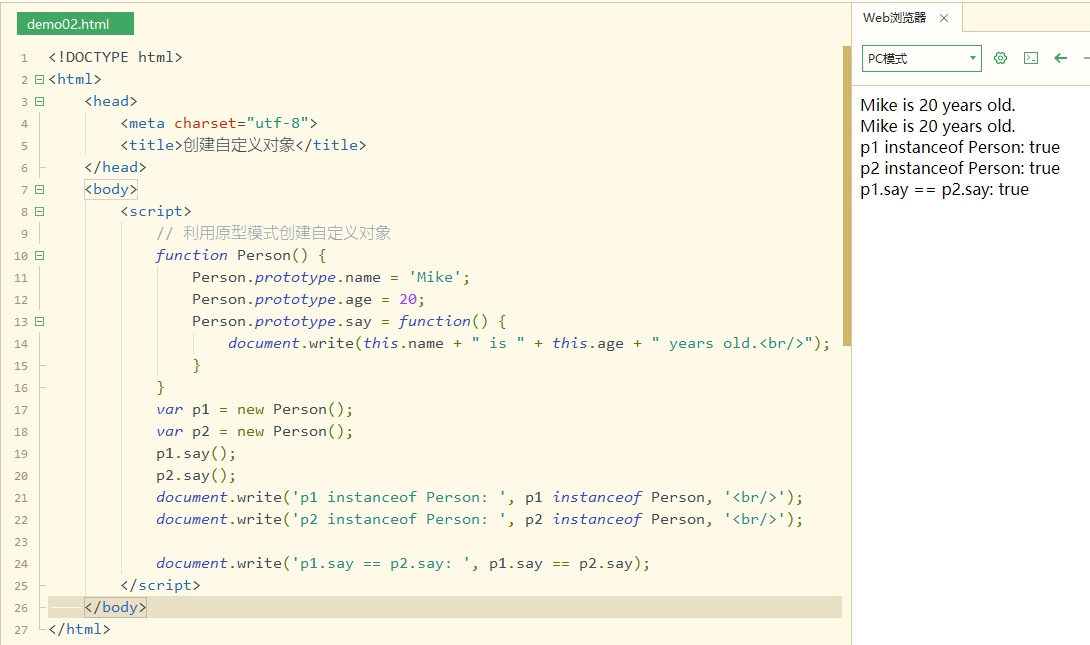Image resolution: width=1090 pixels, height=645 pixels.
Task: Switch to the demo02.html editor tab
Action: (75, 24)
